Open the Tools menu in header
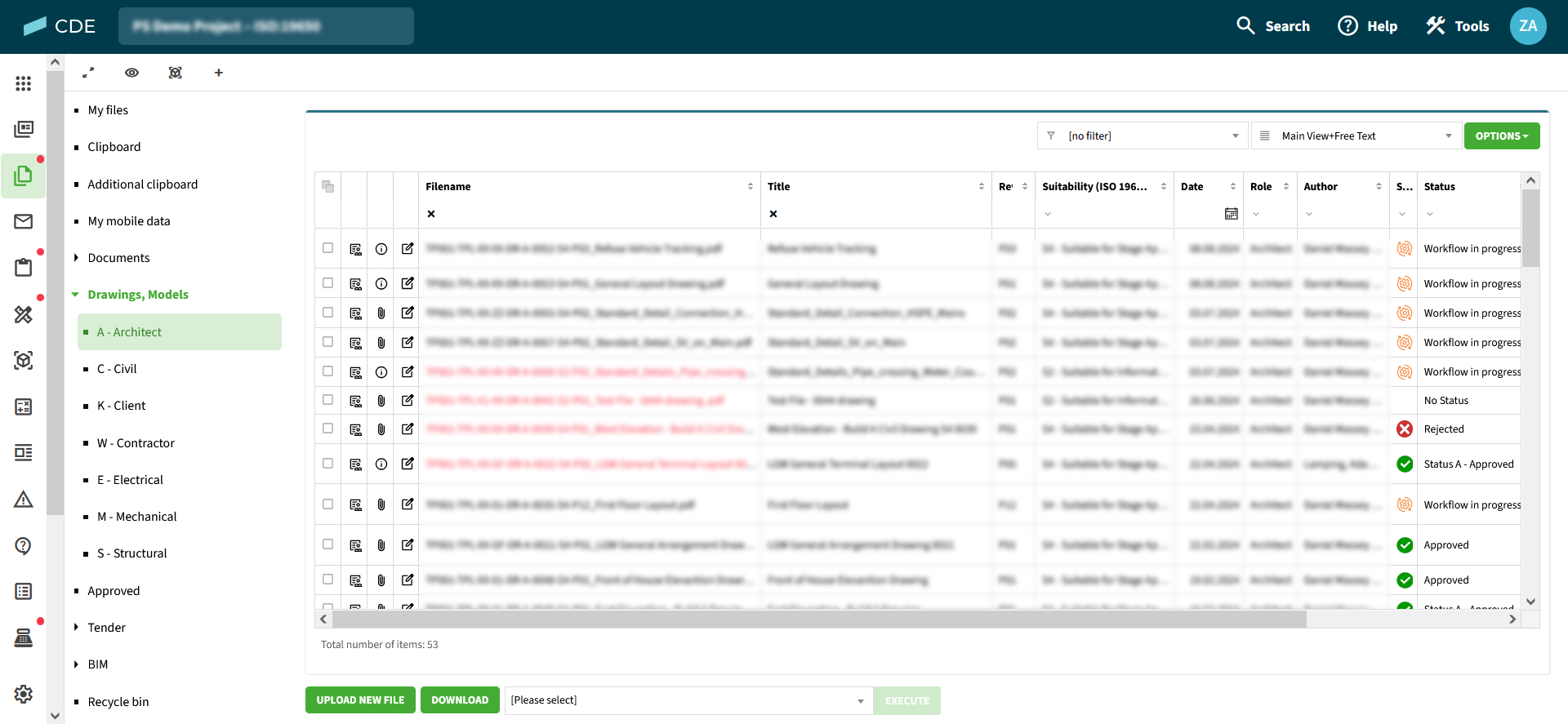1568x724 pixels. pyautogui.click(x=1458, y=26)
